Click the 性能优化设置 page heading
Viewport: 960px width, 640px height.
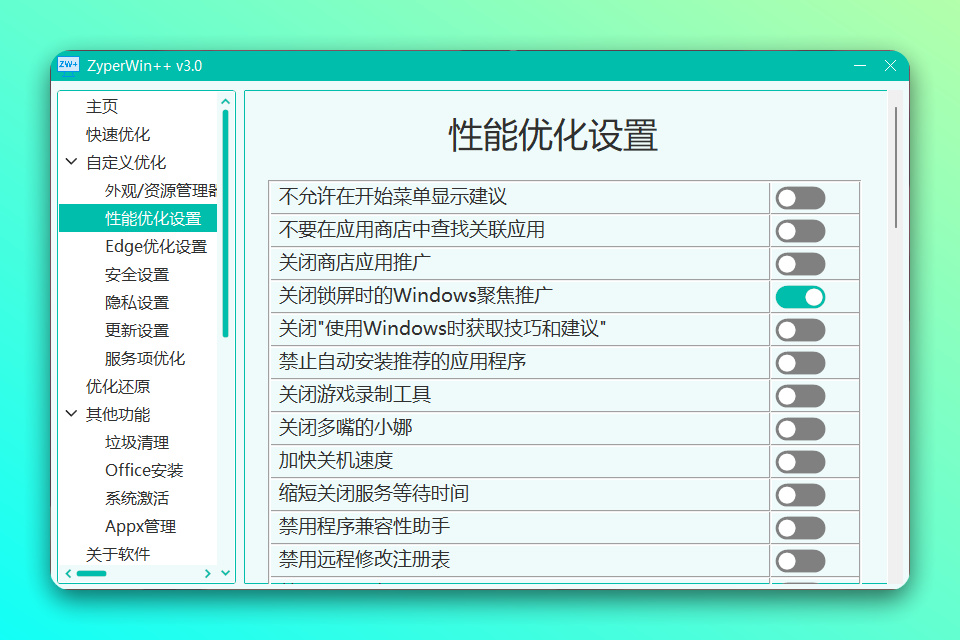(x=553, y=135)
